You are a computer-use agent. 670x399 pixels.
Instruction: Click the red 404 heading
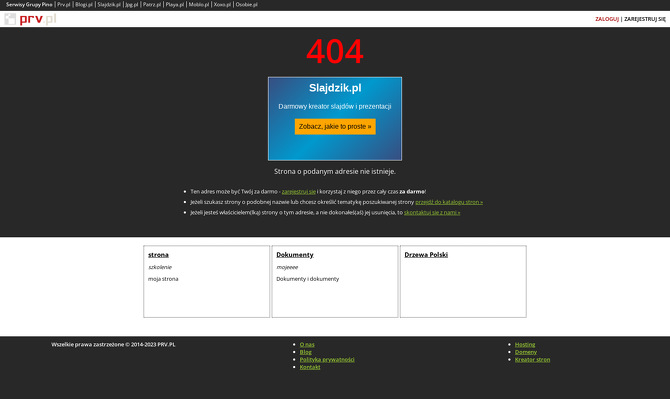tap(335, 52)
